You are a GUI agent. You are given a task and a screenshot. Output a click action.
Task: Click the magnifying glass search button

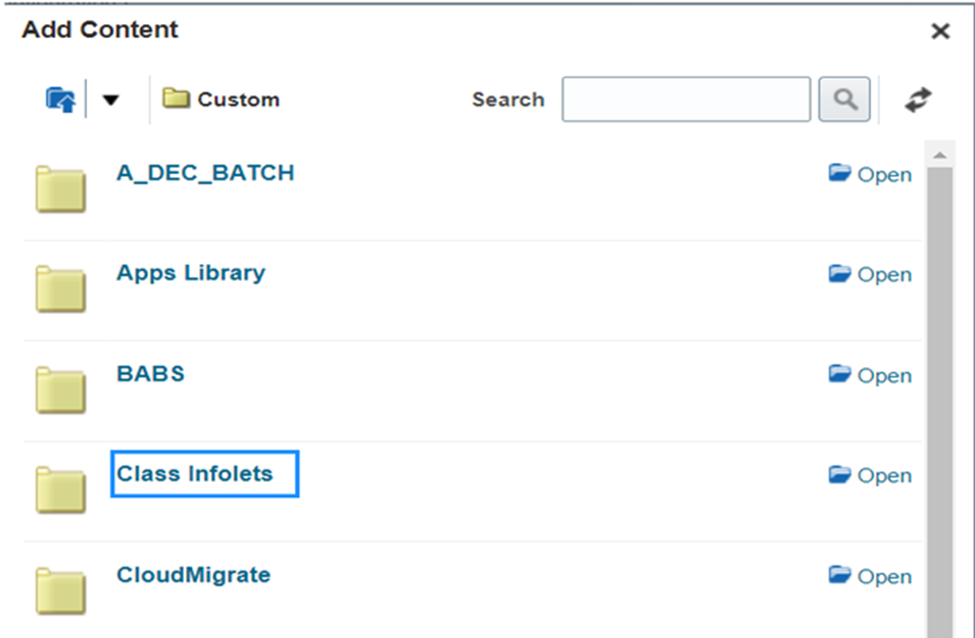[844, 99]
